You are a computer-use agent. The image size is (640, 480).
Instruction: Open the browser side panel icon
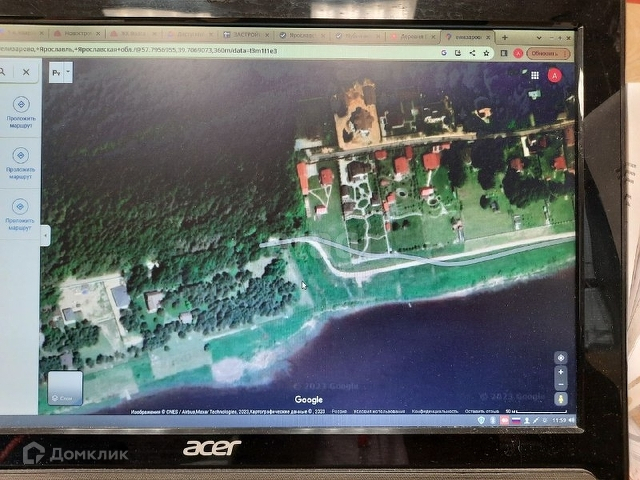[504, 53]
